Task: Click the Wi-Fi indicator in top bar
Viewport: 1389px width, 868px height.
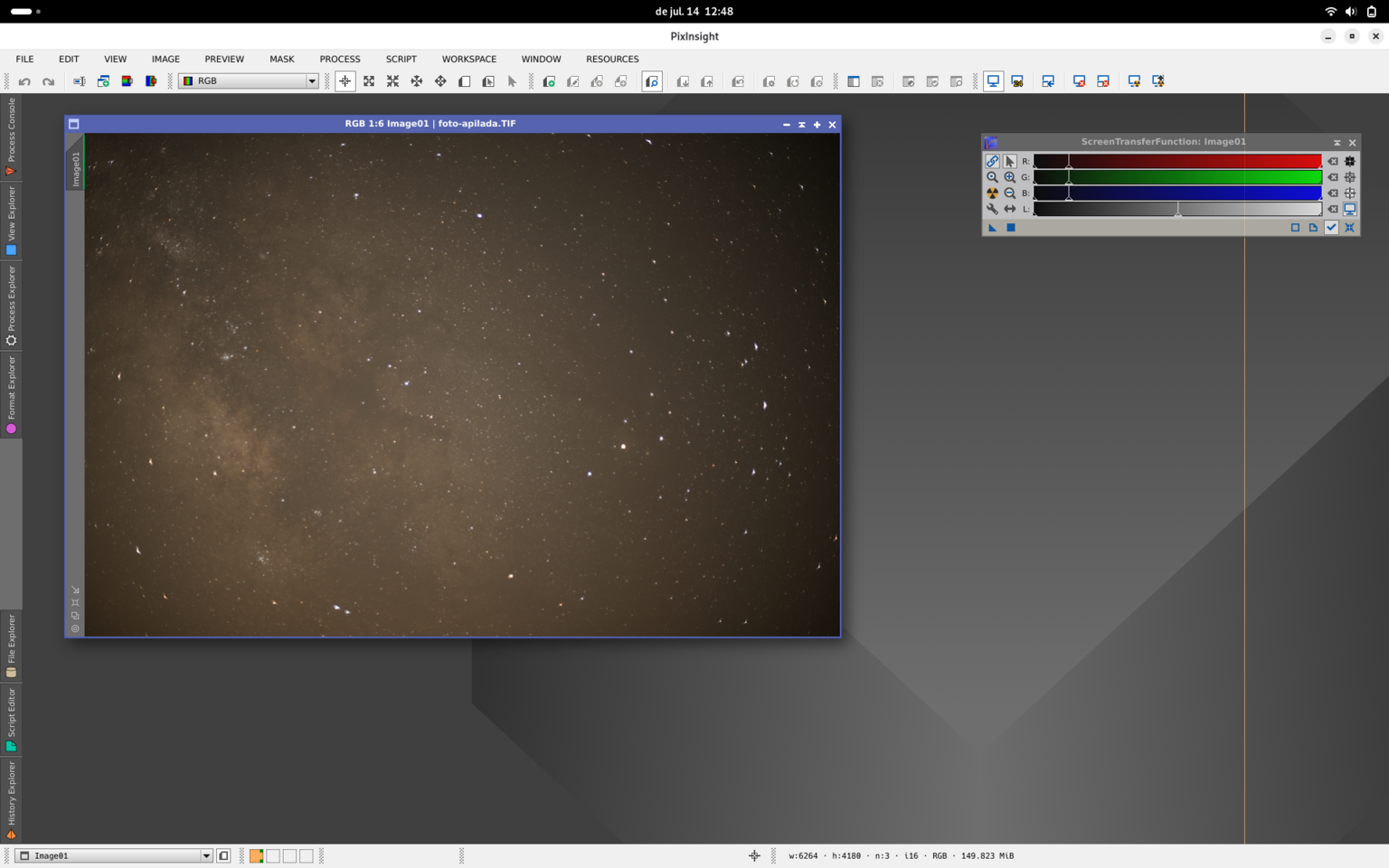Action: (1330, 12)
